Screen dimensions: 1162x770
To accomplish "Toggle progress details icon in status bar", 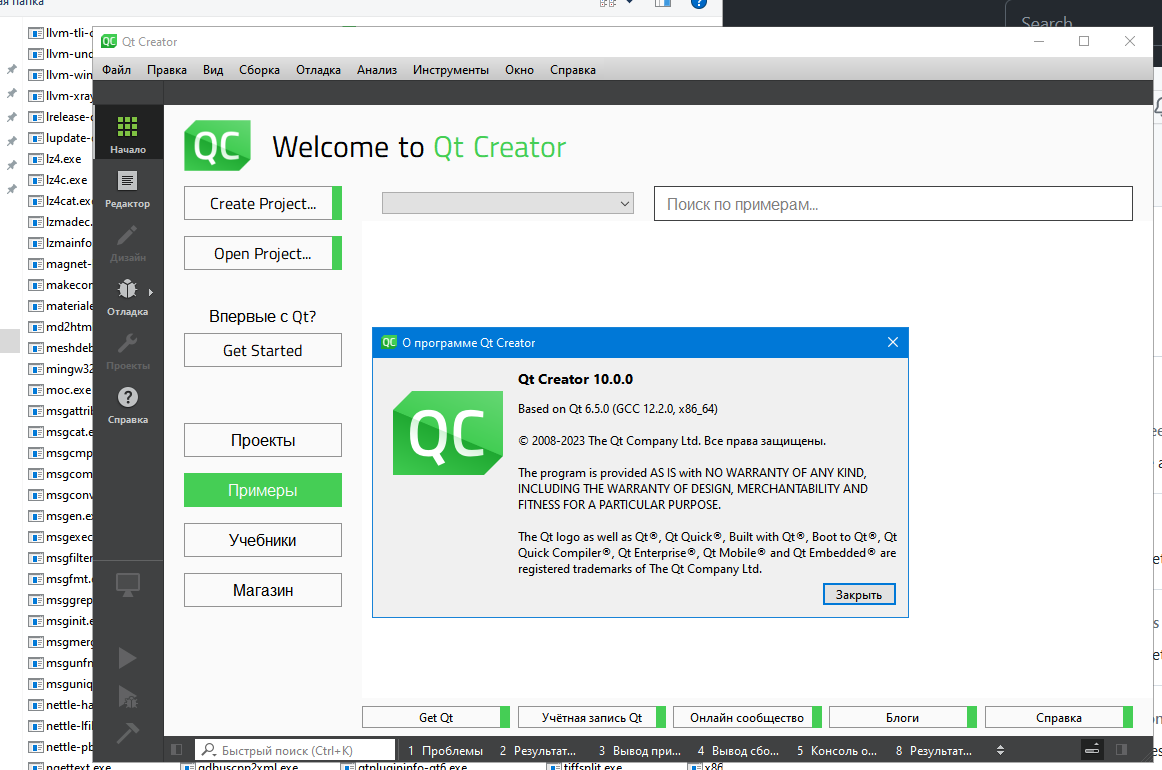I will click(1092, 750).
